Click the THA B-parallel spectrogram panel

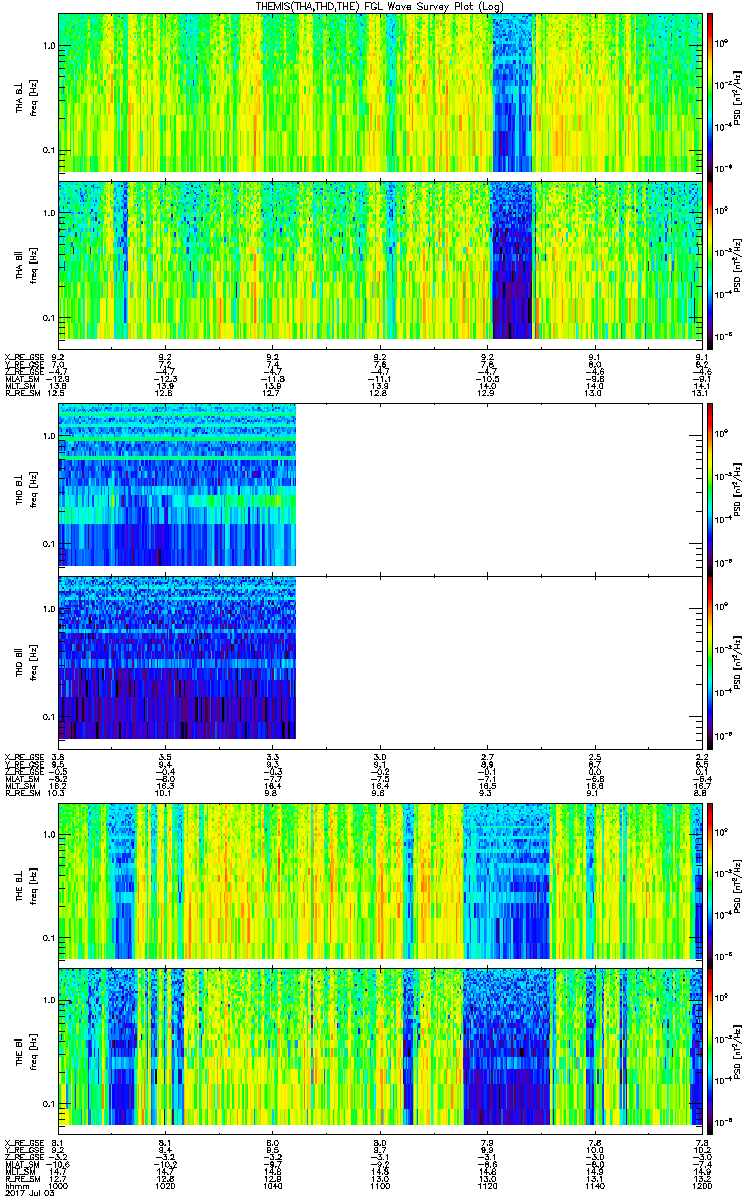pos(380,259)
